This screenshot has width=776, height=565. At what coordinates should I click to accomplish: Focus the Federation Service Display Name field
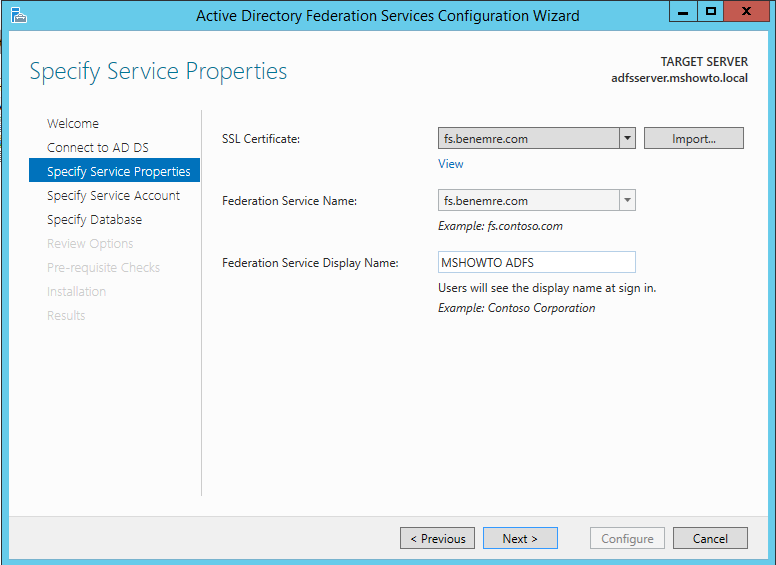pos(536,262)
